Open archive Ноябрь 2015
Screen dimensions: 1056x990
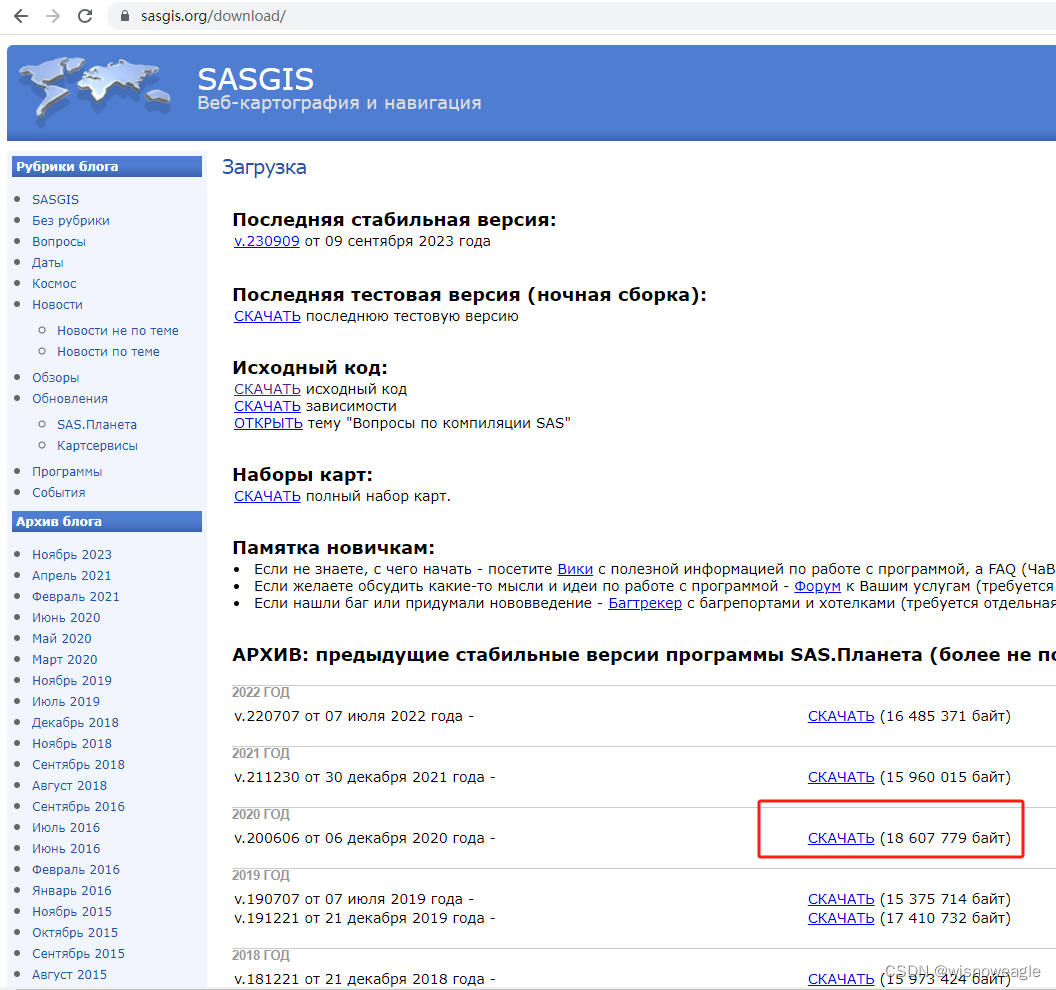pyautogui.click(x=72, y=911)
